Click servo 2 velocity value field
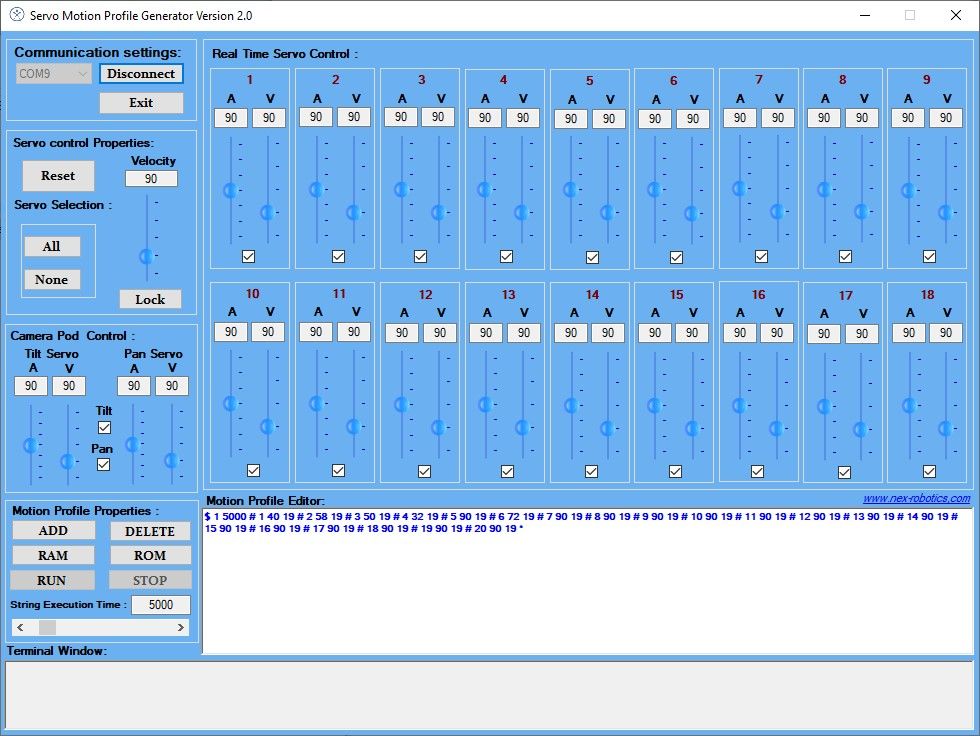 coord(354,117)
